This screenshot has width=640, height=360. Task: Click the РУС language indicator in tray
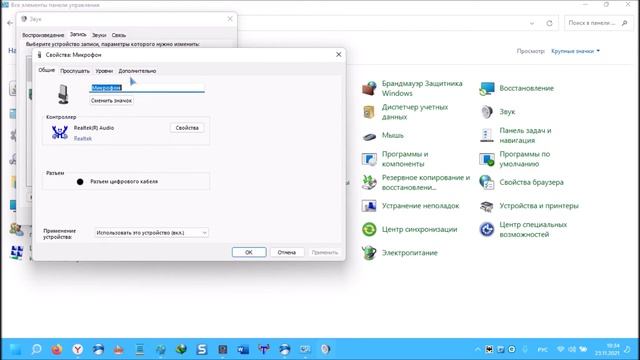point(542,350)
